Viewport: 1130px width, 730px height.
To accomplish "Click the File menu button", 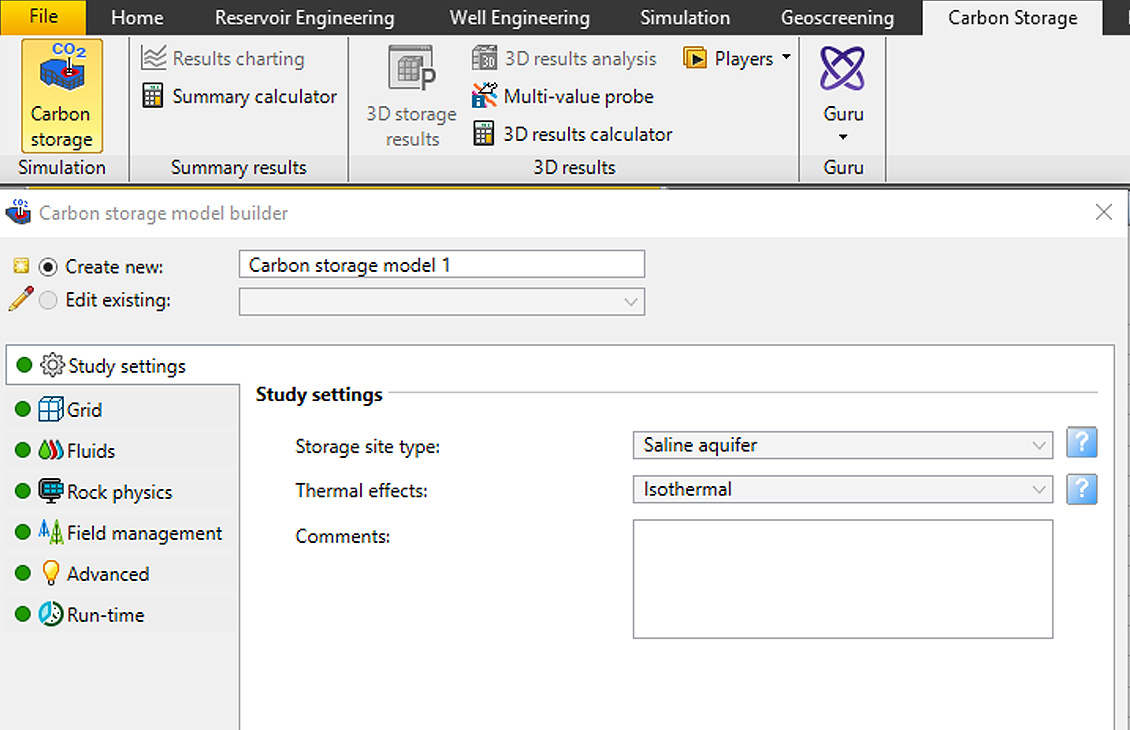I will tap(43, 17).
